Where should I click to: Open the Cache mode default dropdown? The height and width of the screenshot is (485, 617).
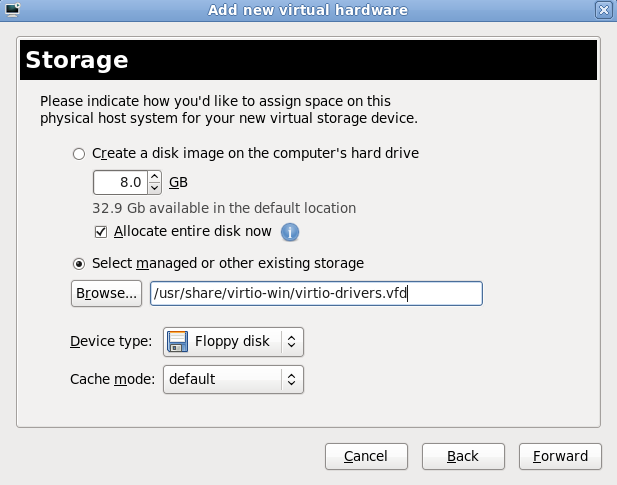coord(233,380)
